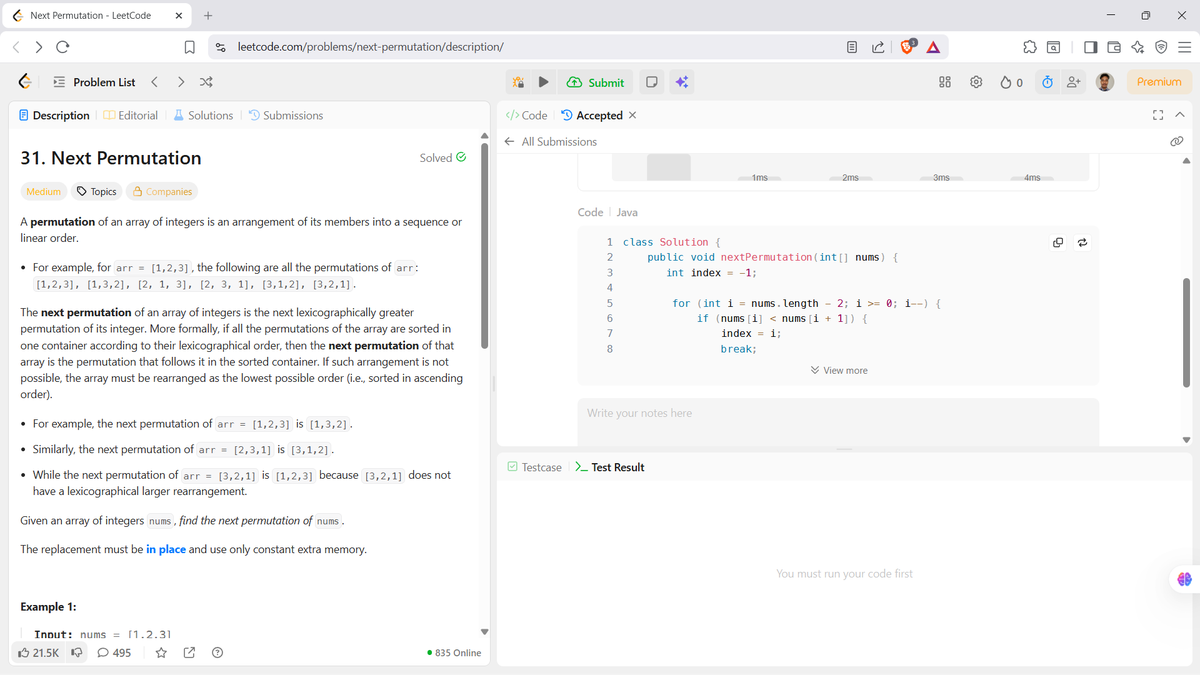Image resolution: width=1200 pixels, height=675 pixels.
Task: Go to the previous problem arrow
Action: coord(154,82)
